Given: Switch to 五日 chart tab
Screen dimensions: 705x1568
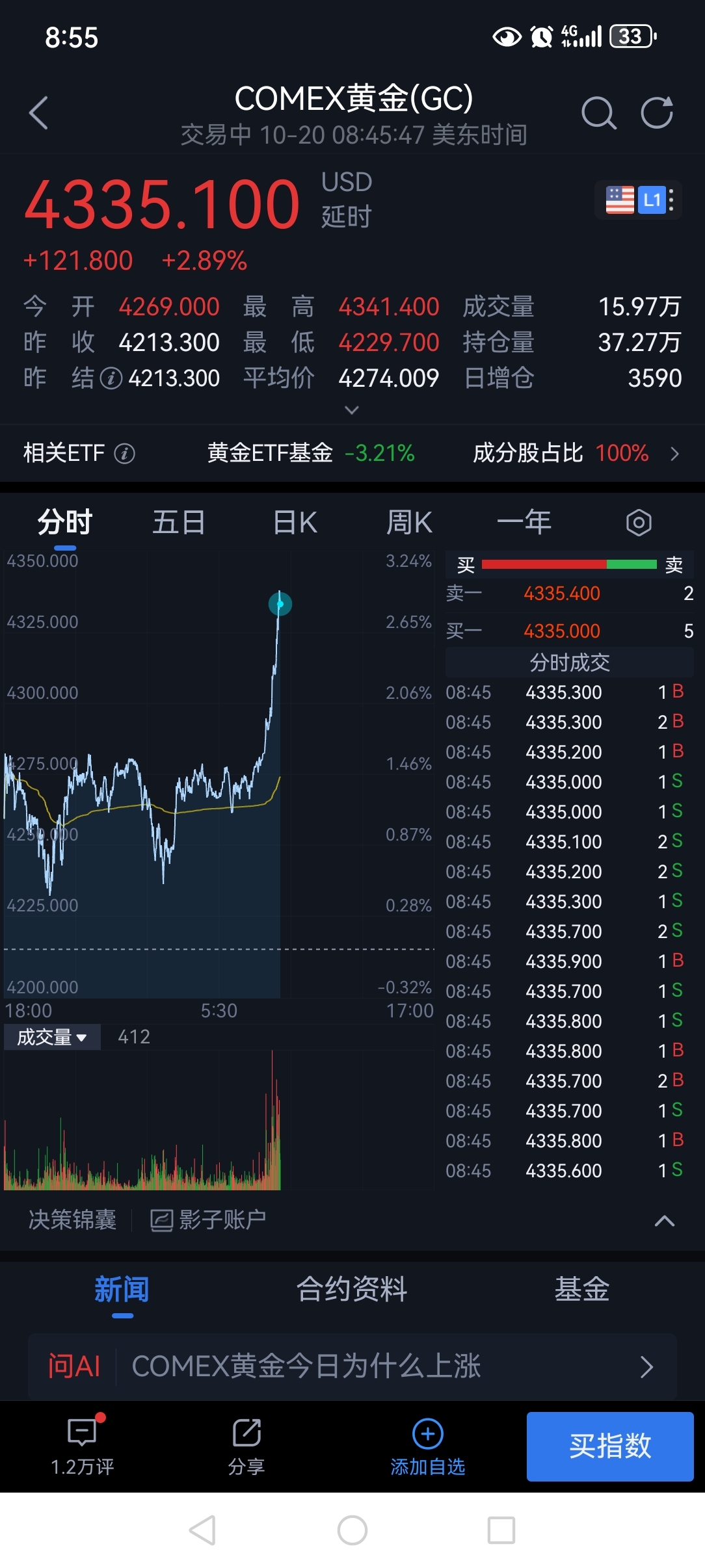Looking at the screenshot, I should [x=179, y=523].
